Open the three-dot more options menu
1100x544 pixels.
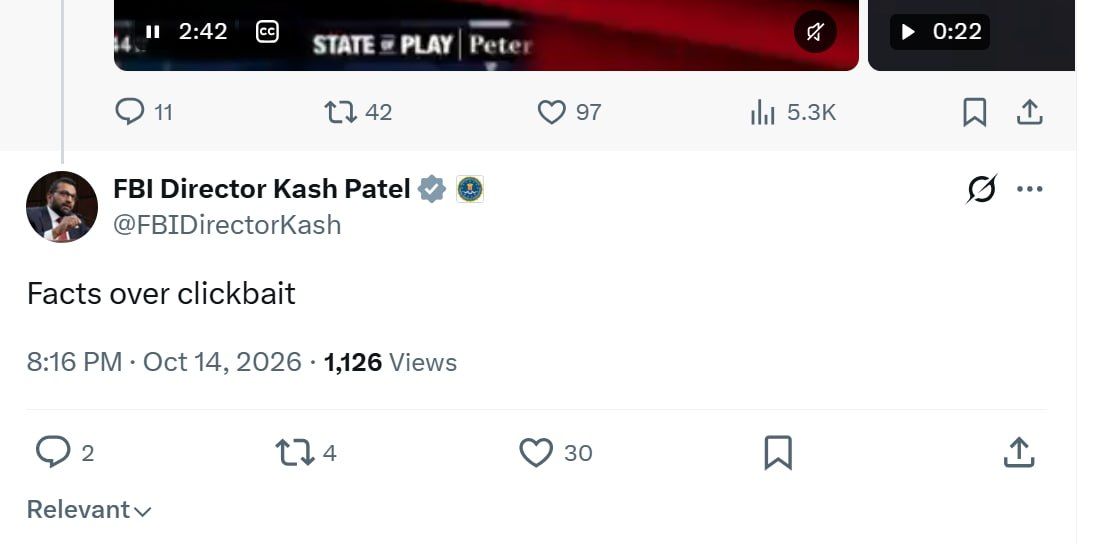point(1029,189)
